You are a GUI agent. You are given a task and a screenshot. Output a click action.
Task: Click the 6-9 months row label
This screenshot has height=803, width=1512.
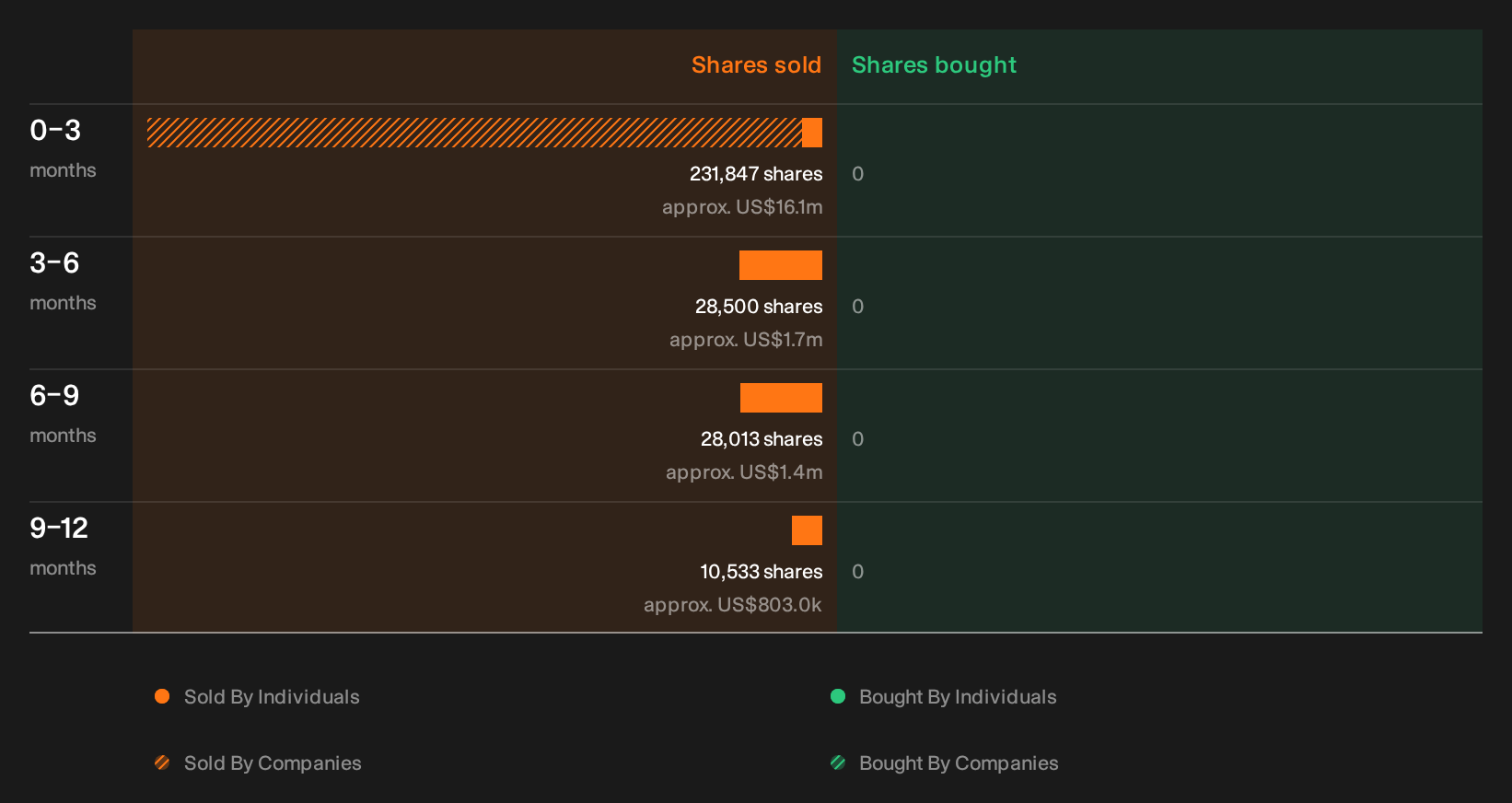[63, 413]
